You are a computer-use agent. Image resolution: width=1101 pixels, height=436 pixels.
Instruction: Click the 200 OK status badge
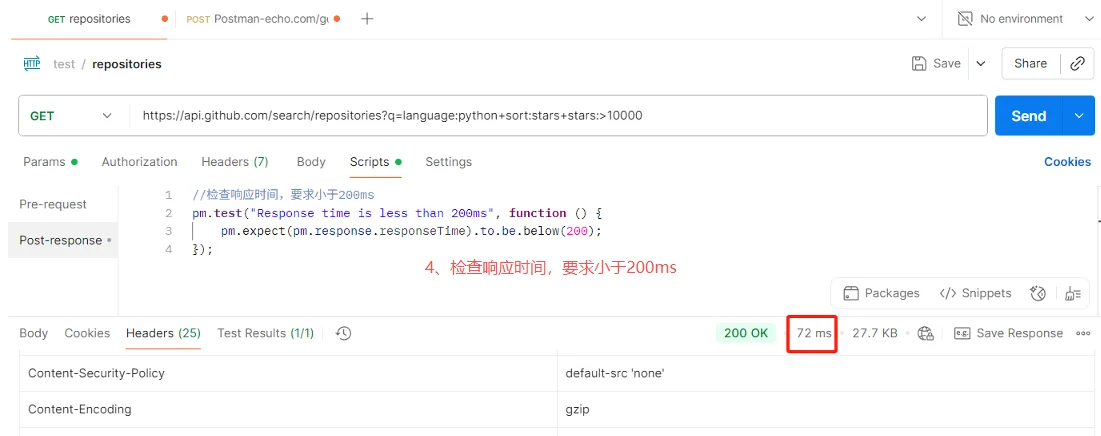click(746, 333)
